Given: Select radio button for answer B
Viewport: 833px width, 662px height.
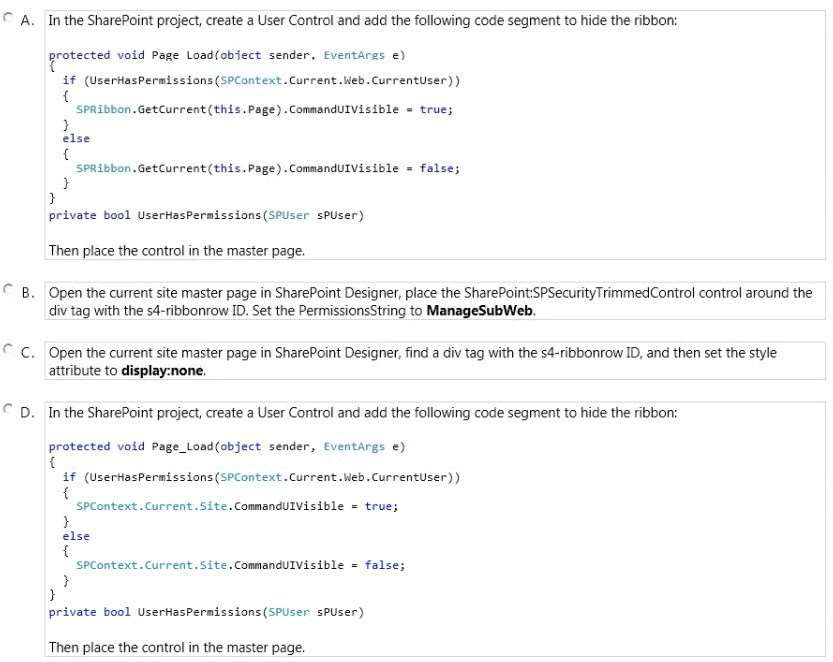Looking at the screenshot, I should pyautogui.click(x=7, y=290).
